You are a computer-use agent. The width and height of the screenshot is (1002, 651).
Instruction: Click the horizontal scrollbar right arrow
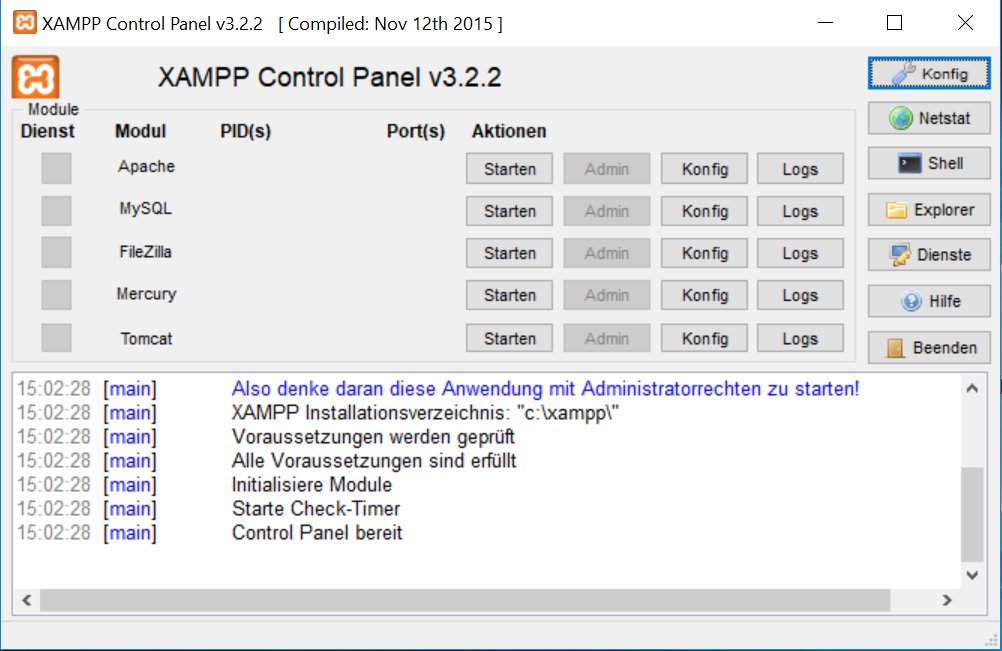coord(946,601)
